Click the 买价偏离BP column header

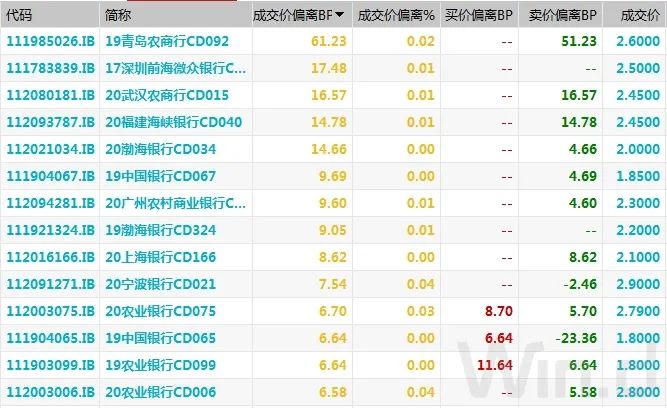click(x=479, y=15)
